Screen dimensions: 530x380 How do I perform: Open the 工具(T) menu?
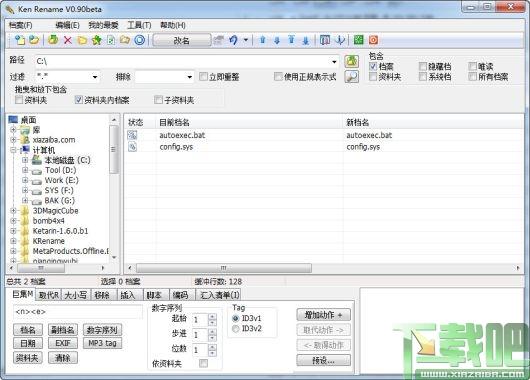click(x=139, y=25)
